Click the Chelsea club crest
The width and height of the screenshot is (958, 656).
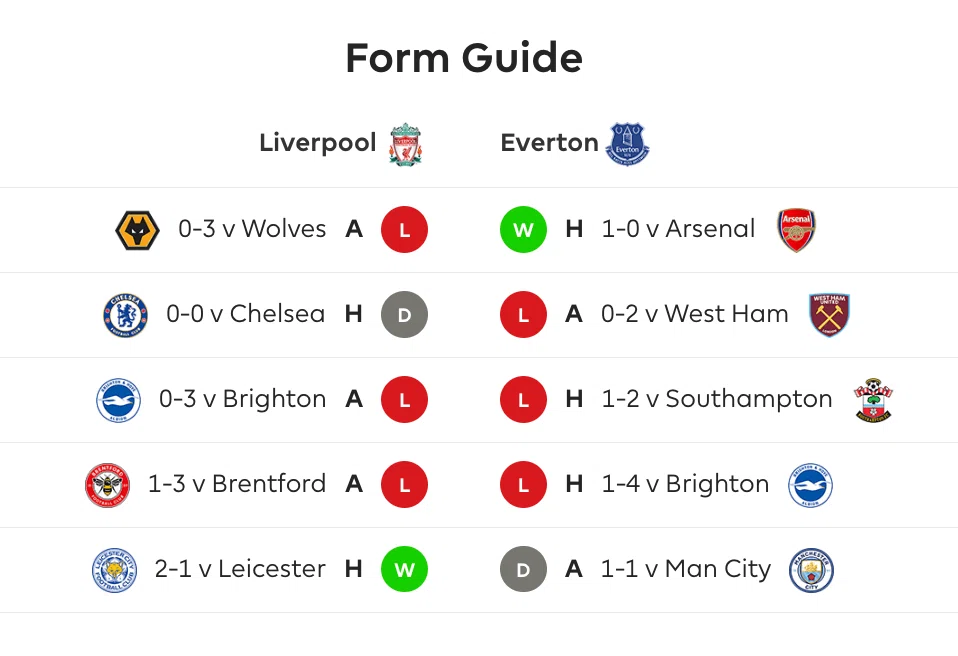(x=126, y=315)
